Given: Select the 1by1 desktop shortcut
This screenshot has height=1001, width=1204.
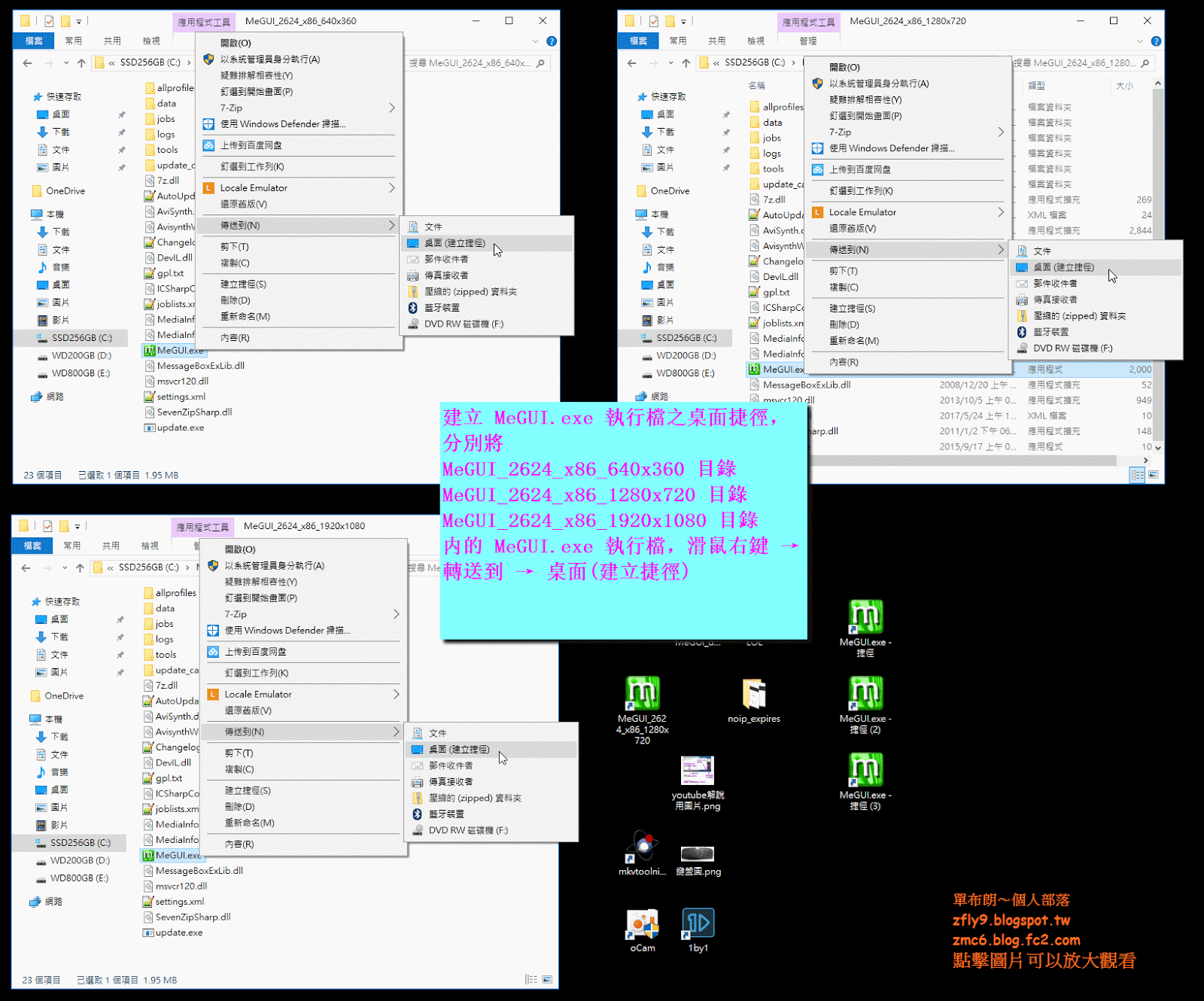Looking at the screenshot, I should pyautogui.click(x=698, y=930).
